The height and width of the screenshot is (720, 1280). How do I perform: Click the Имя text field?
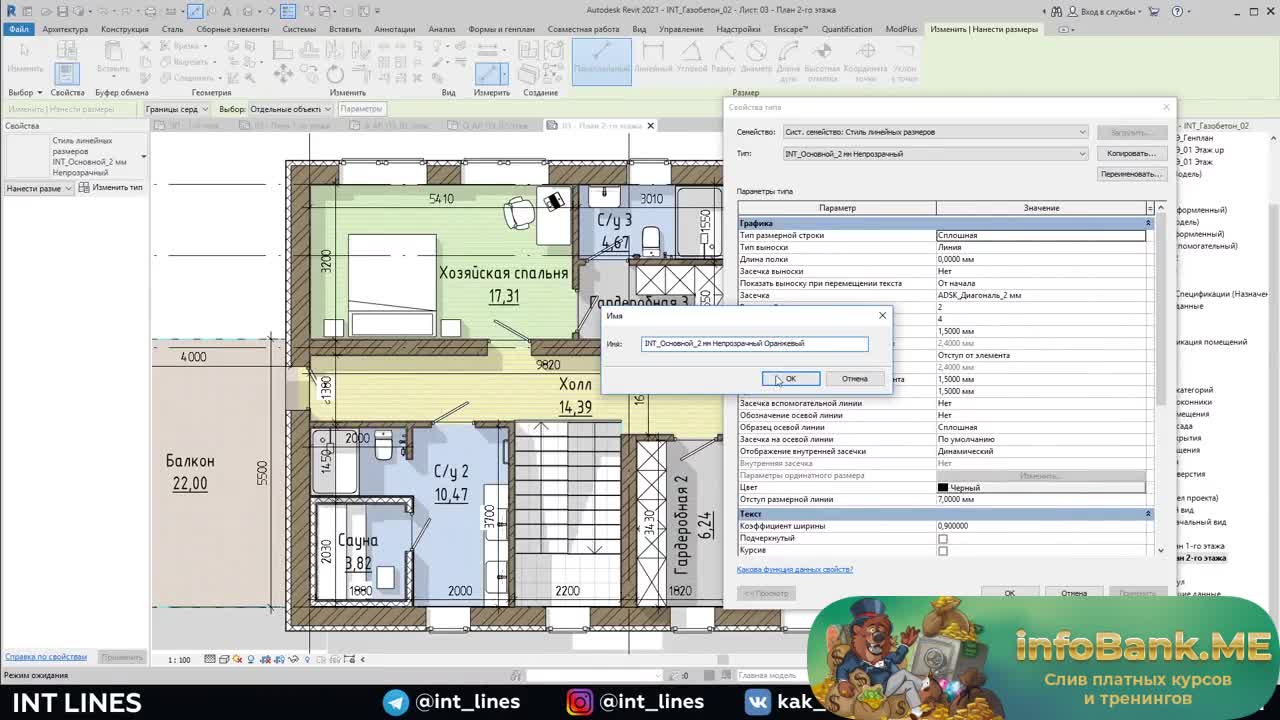click(755, 344)
